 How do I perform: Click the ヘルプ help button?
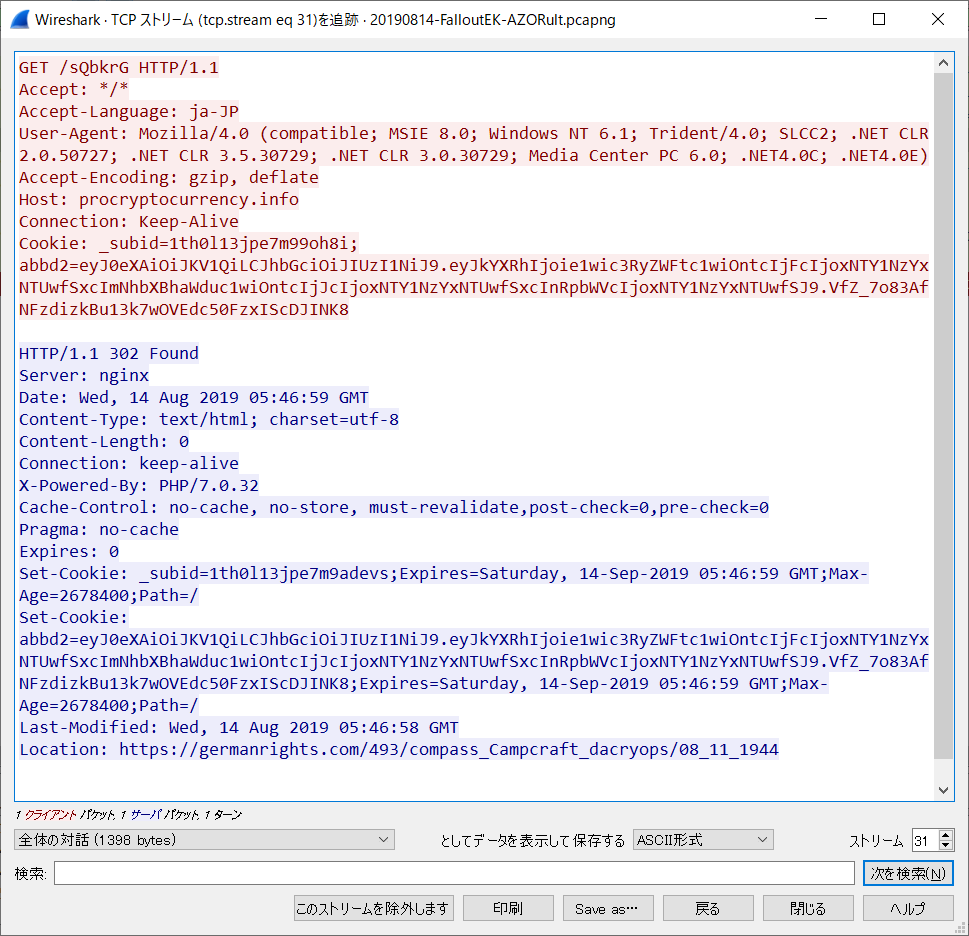tap(908, 908)
